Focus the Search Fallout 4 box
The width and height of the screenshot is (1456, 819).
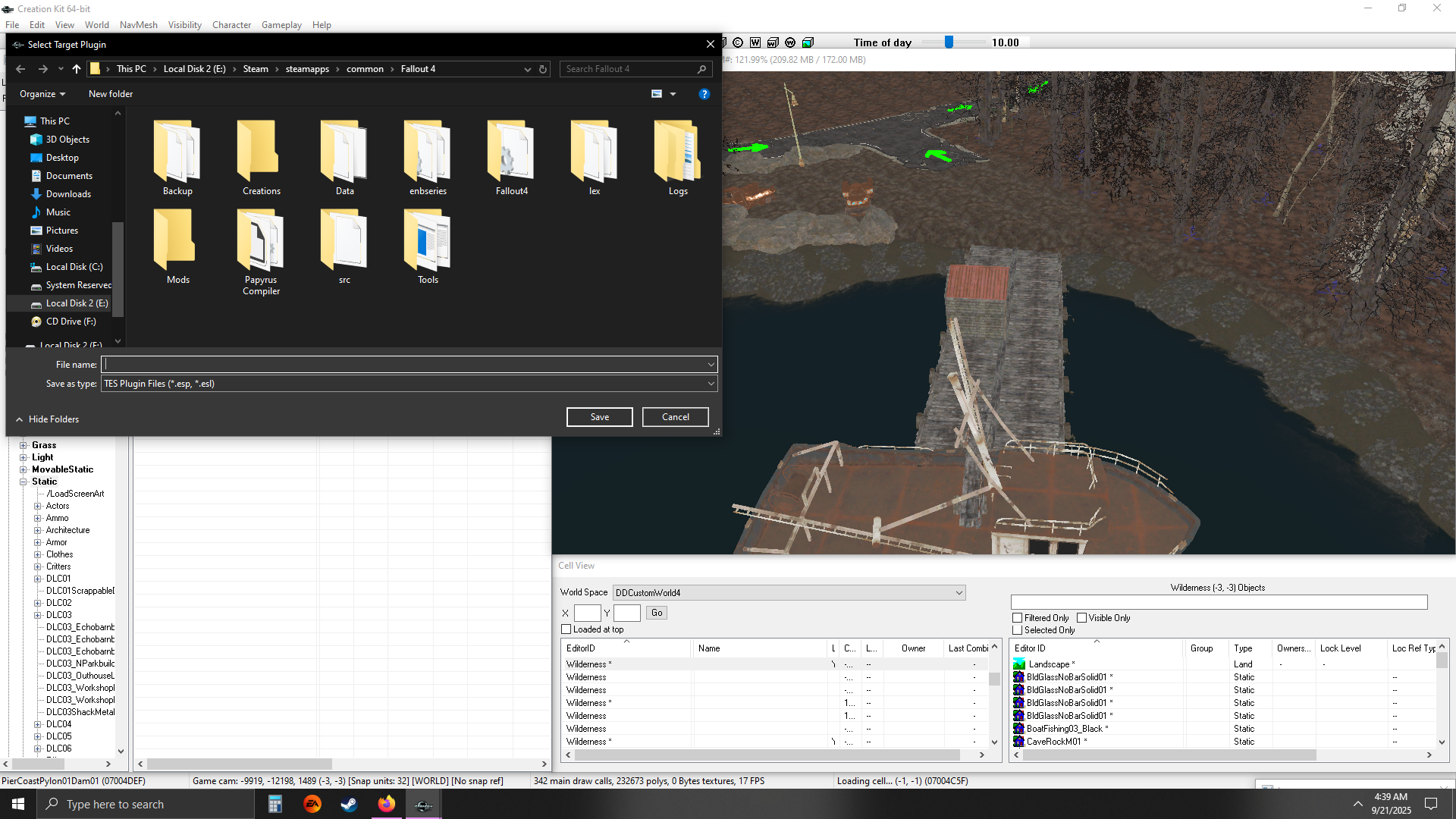coord(635,69)
